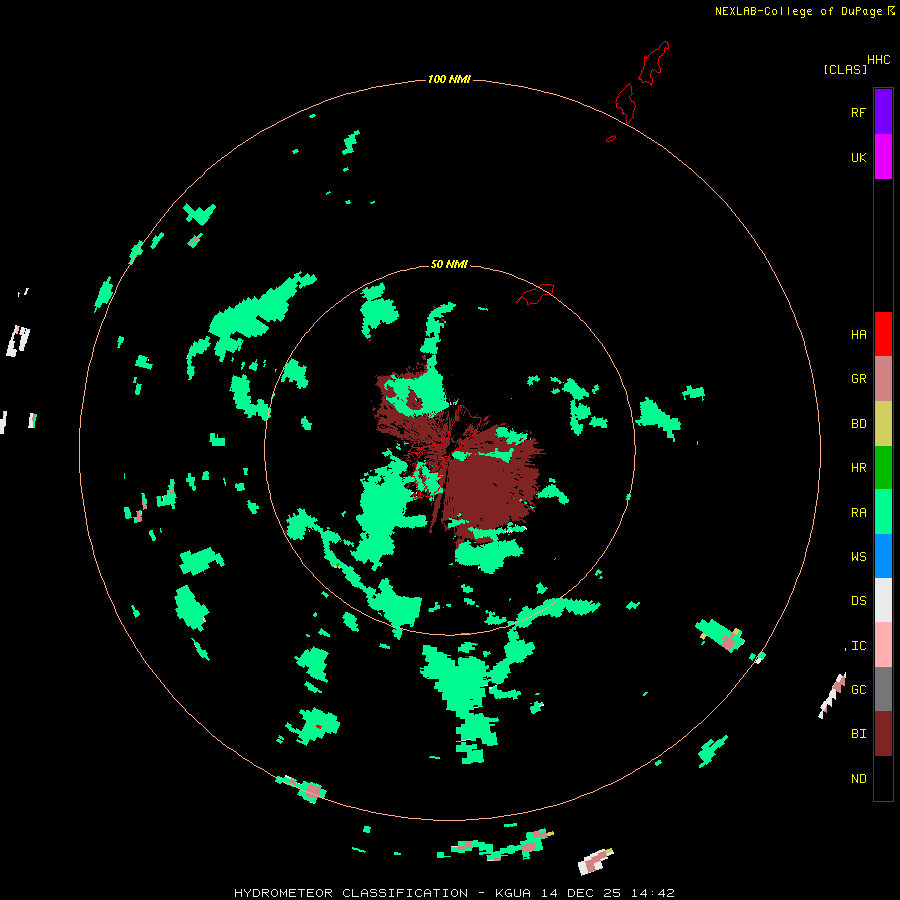Click the white DS color swatch
The width and height of the screenshot is (900, 900).
click(883, 600)
